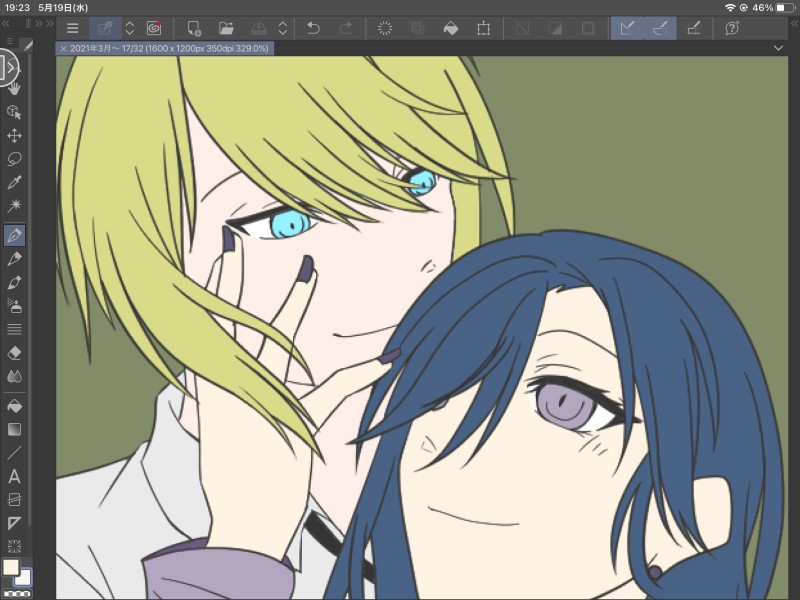Select the Pencil tool
The height and width of the screenshot is (600, 800).
point(14,259)
